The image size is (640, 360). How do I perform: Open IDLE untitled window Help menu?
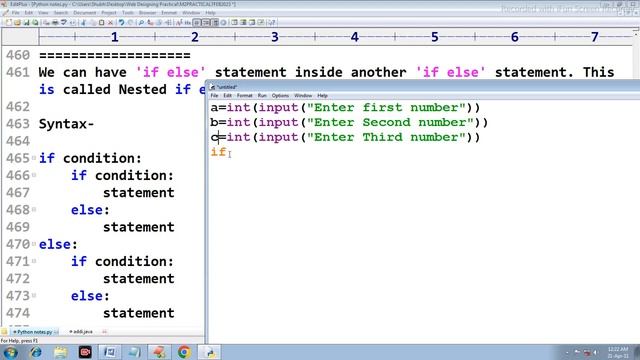click(322, 96)
